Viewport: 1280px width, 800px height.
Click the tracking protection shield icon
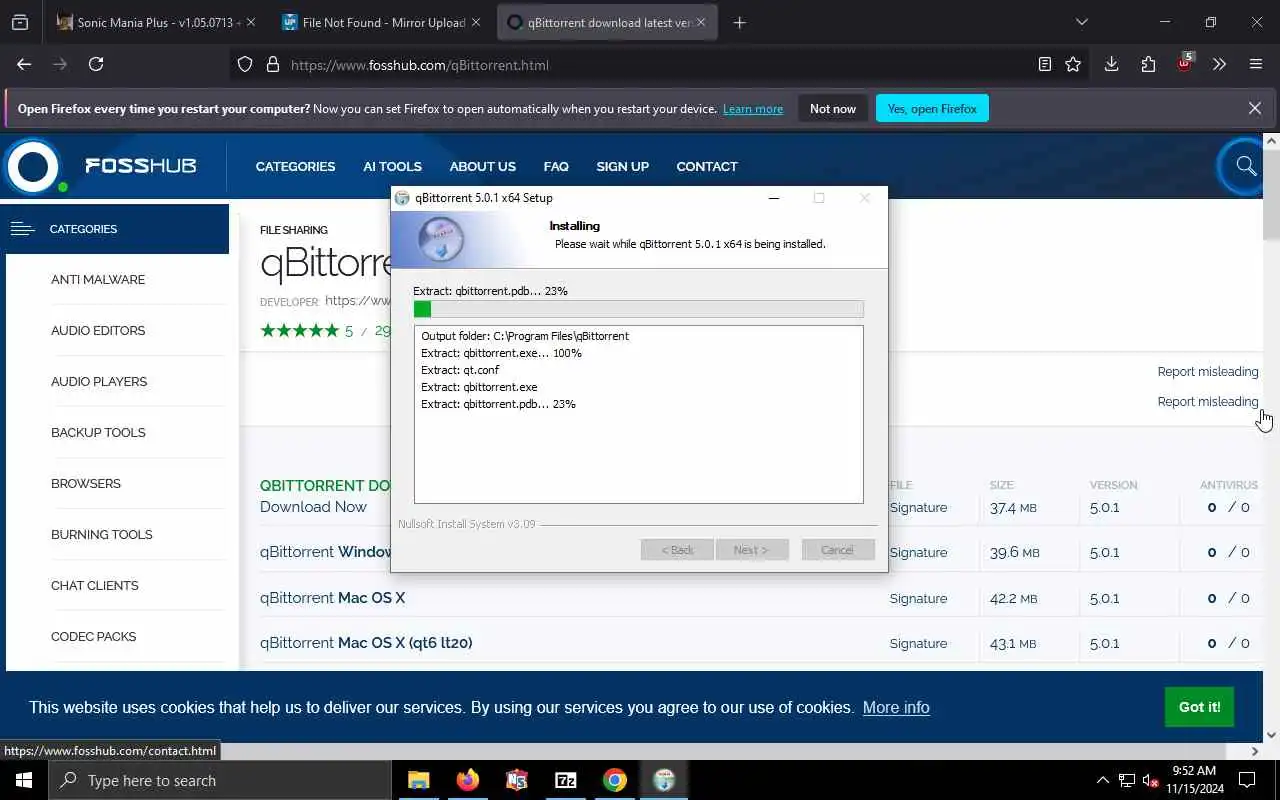coord(245,64)
